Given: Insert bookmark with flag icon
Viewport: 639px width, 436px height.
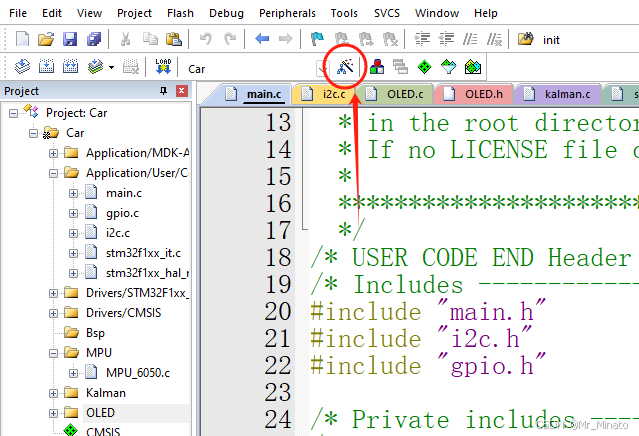Looking at the screenshot, I should tap(317, 39).
